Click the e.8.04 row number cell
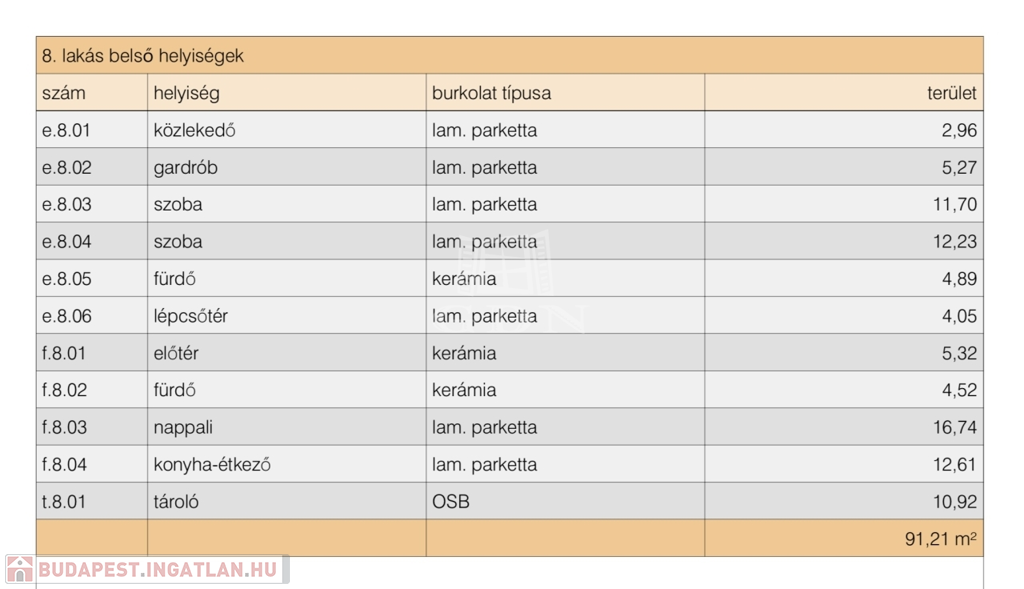Viewport: 1024px width, 589px height. point(66,241)
